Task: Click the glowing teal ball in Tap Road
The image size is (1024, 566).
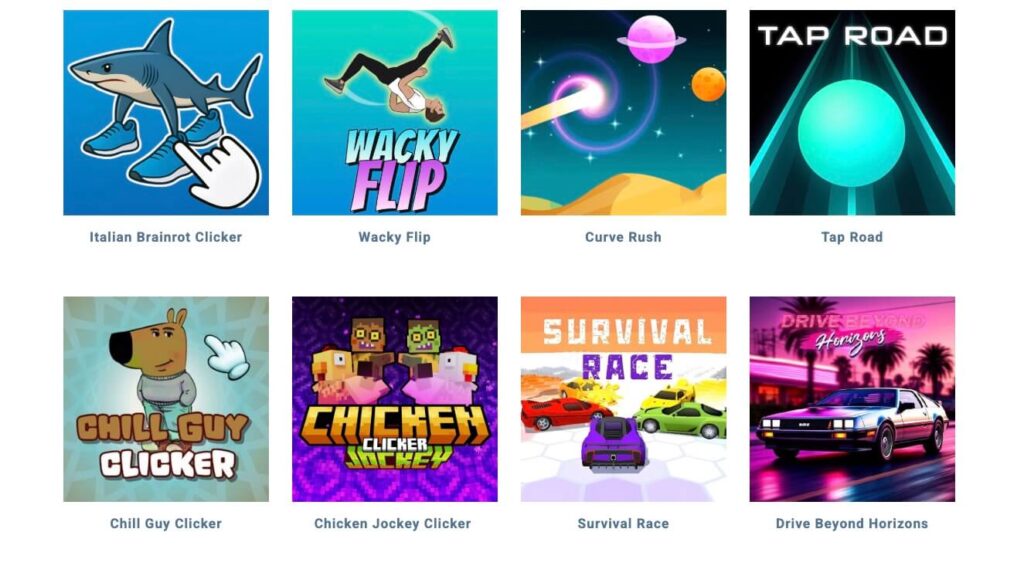Action: point(852,134)
